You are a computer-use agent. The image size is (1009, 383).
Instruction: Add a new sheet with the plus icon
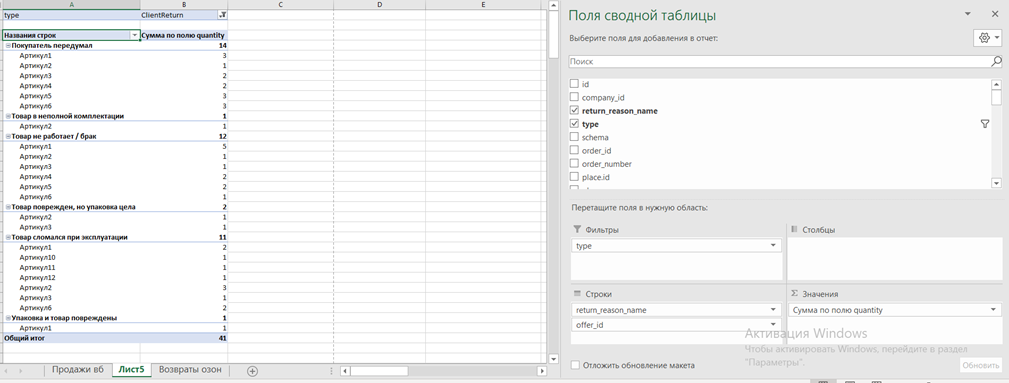(x=253, y=371)
